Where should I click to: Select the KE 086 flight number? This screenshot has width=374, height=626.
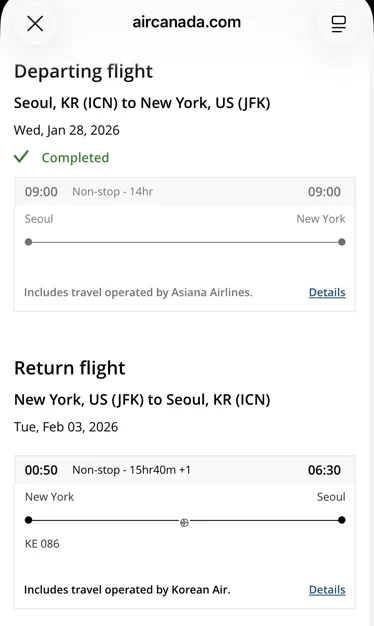pyautogui.click(x=42, y=544)
